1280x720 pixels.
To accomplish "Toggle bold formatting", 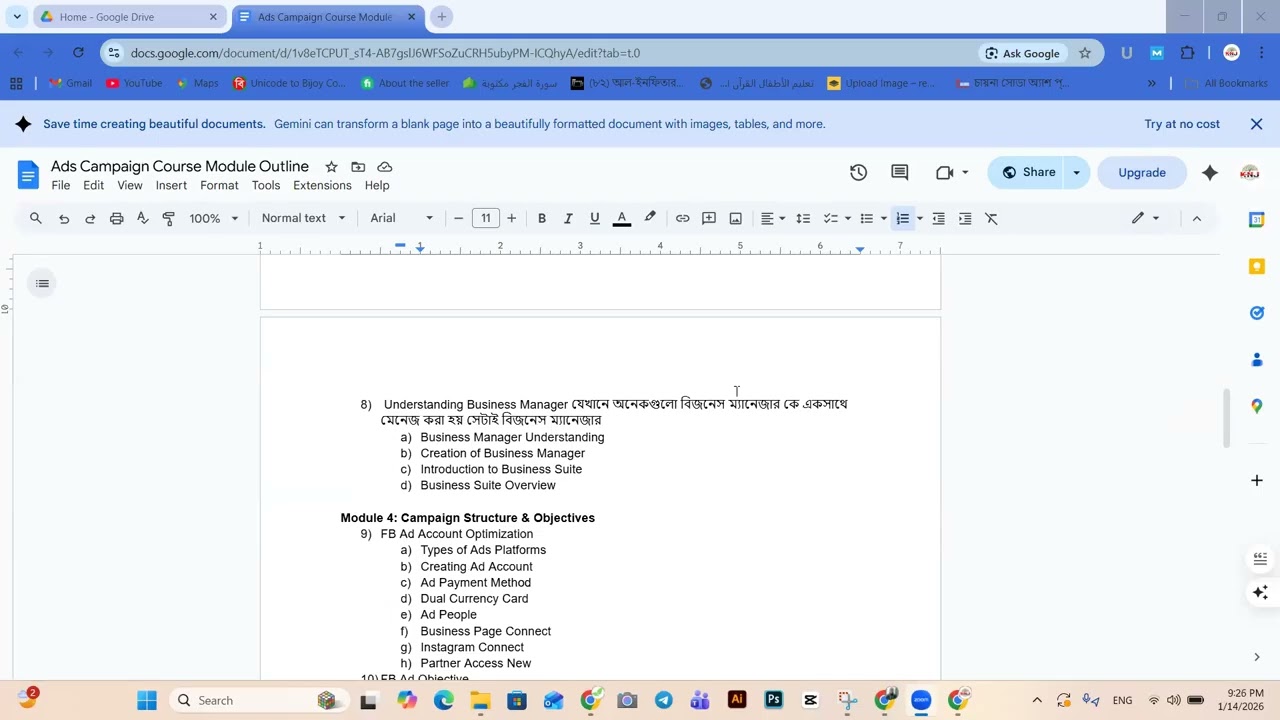I will [x=542, y=218].
